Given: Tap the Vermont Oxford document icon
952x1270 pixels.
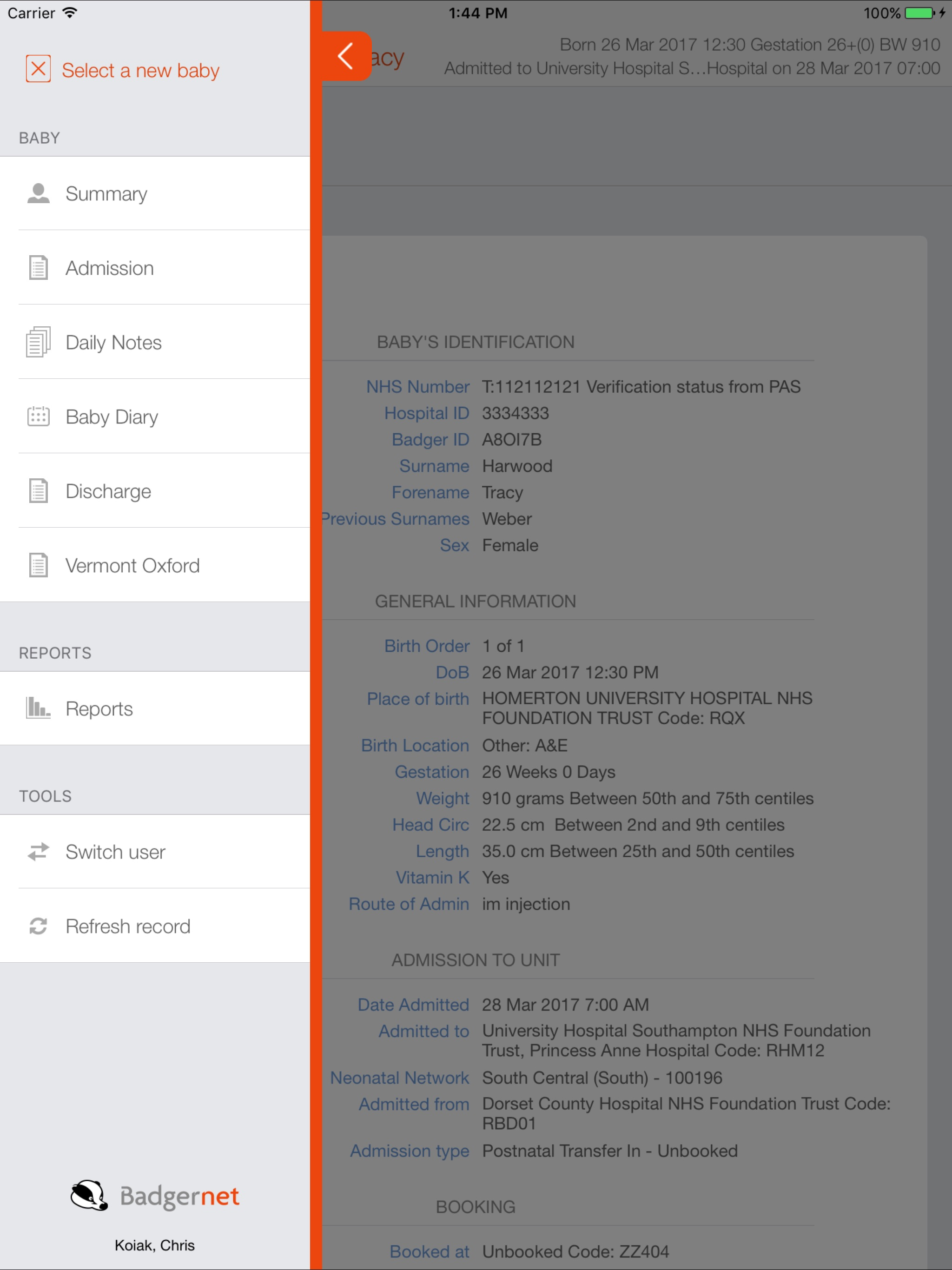Looking at the screenshot, I should 39,565.
